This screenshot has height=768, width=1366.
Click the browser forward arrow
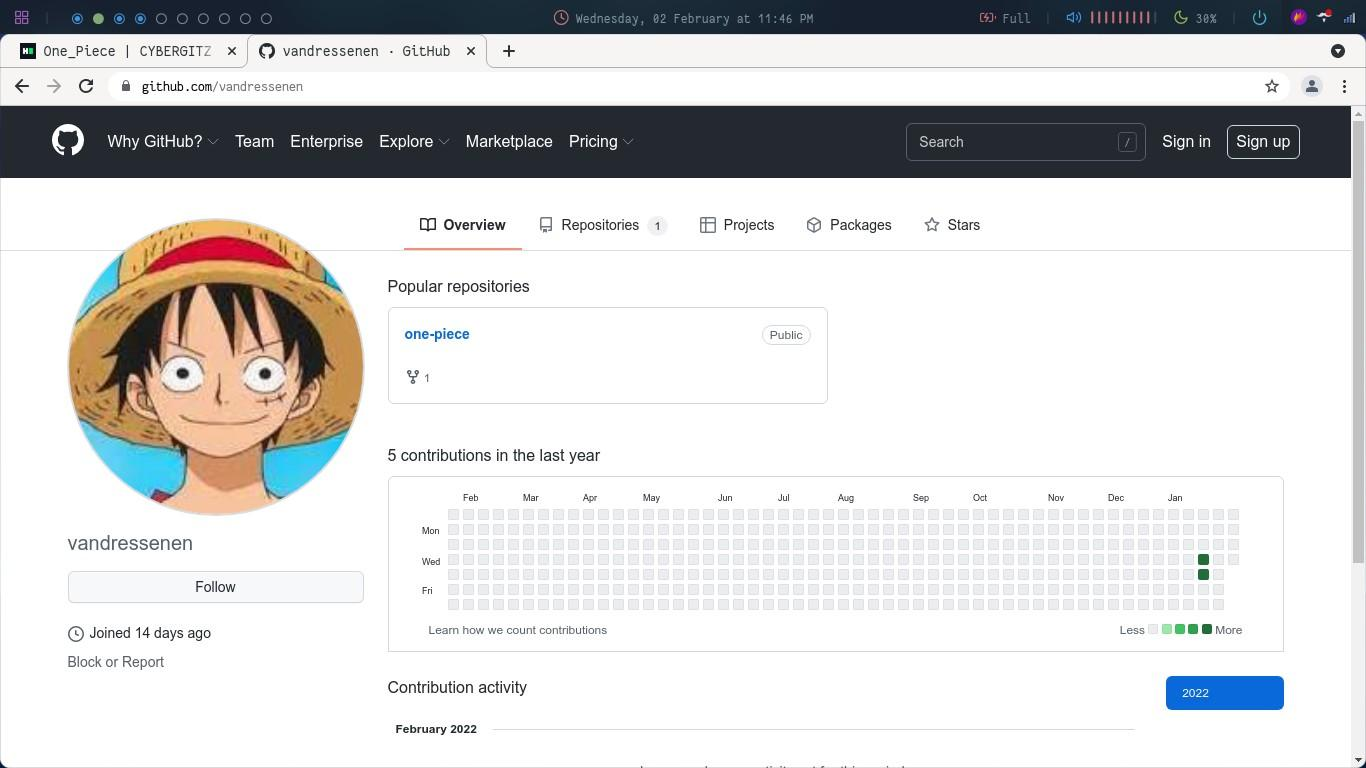[x=54, y=87]
